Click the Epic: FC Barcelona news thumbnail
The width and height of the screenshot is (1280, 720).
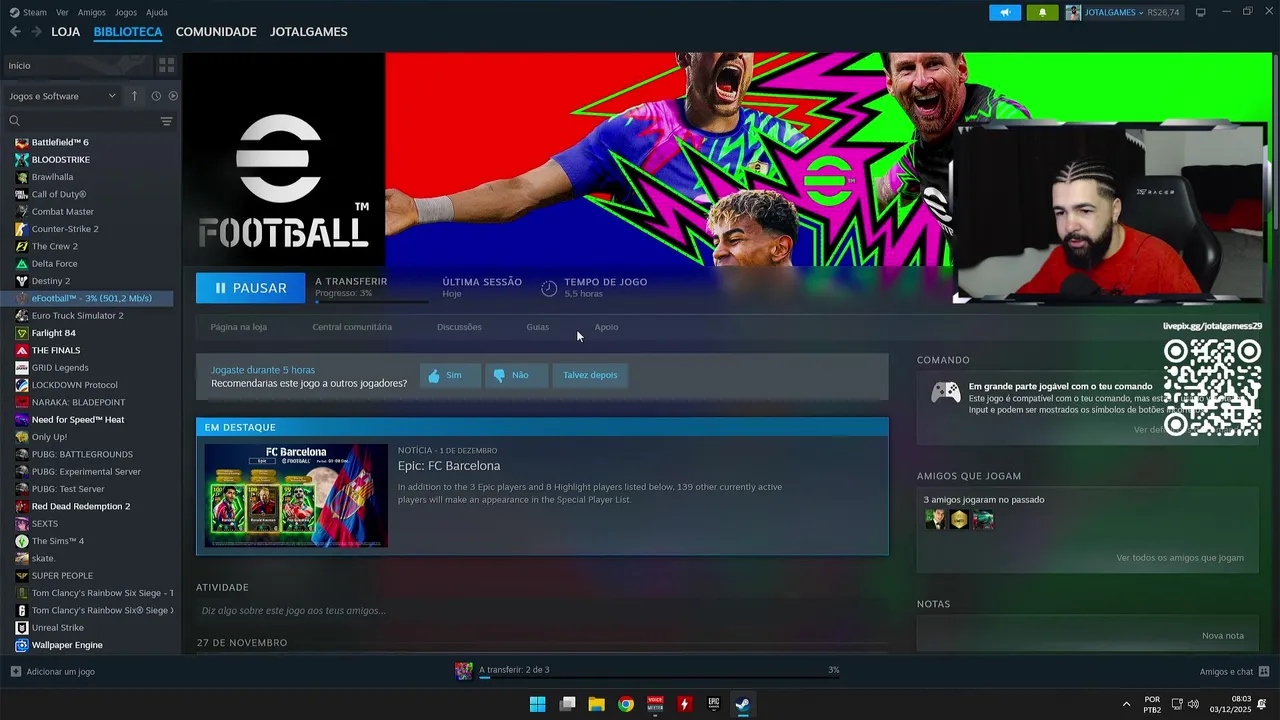[296, 496]
